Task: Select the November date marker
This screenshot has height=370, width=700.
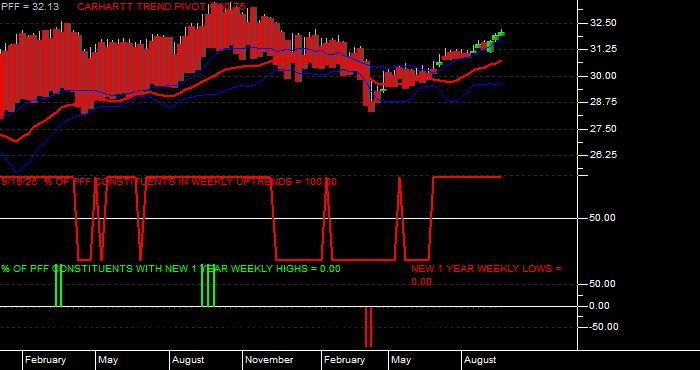Action: [x=269, y=360]
